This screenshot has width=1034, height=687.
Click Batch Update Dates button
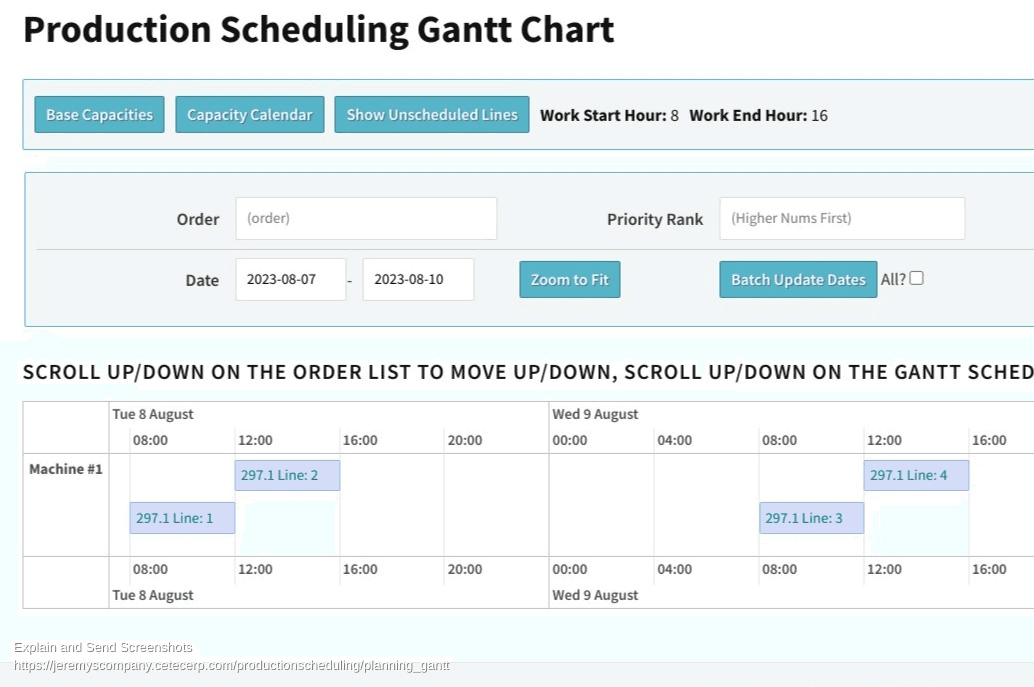pos(797,279)
